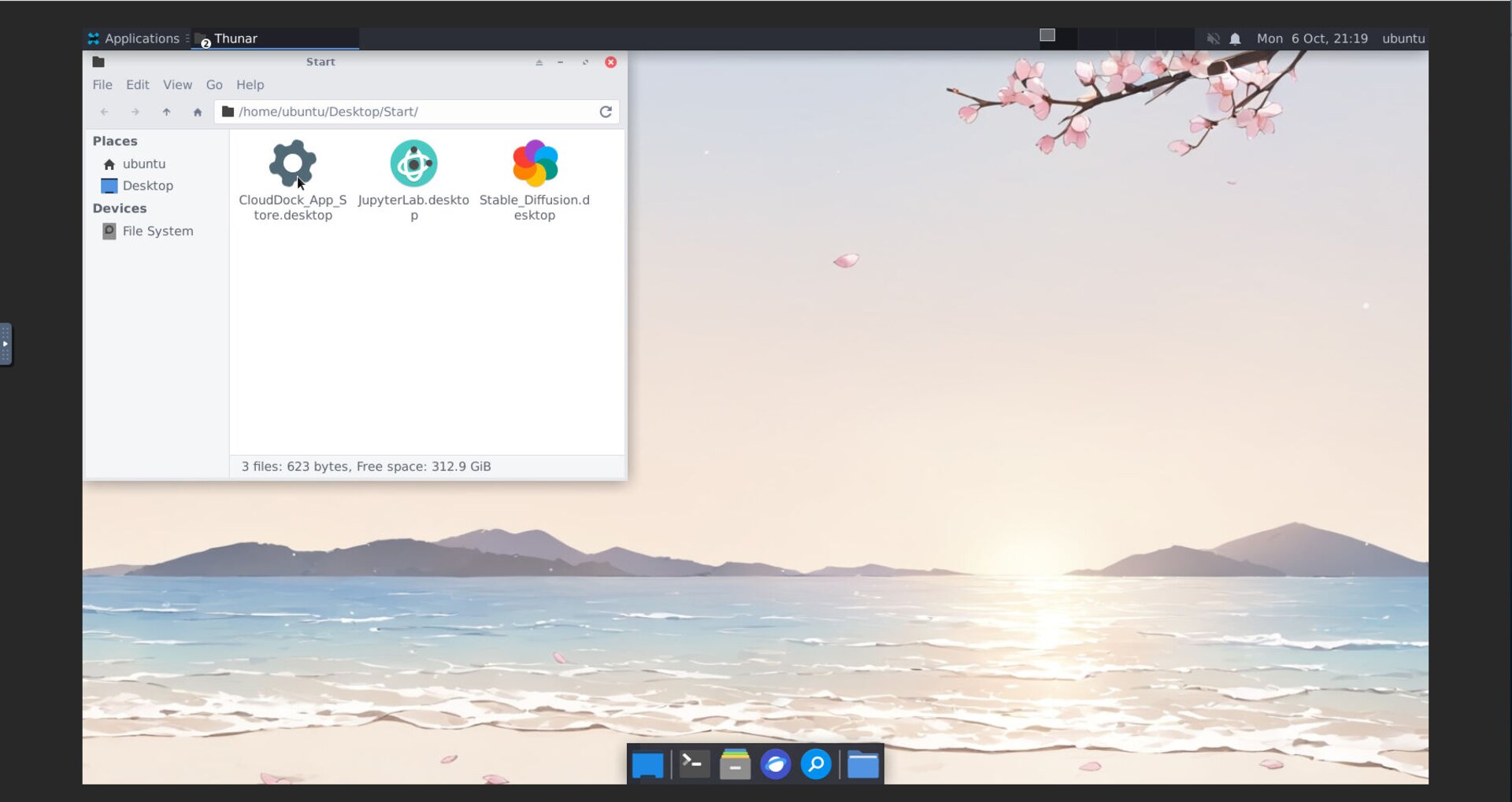
Task: Open the ubuntu user menu in panel
Action: coord(1403,39)
